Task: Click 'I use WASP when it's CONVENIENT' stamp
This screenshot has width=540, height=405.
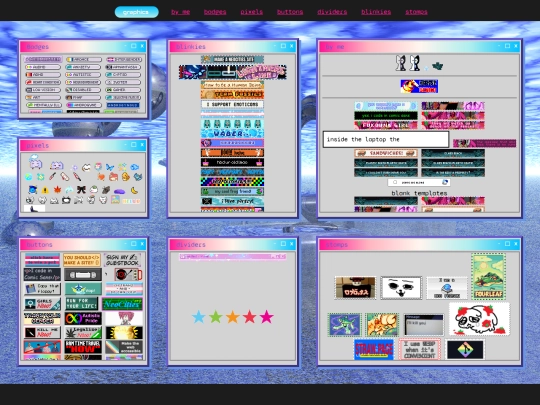Action: pyautogui.click(x=419, y=350)
